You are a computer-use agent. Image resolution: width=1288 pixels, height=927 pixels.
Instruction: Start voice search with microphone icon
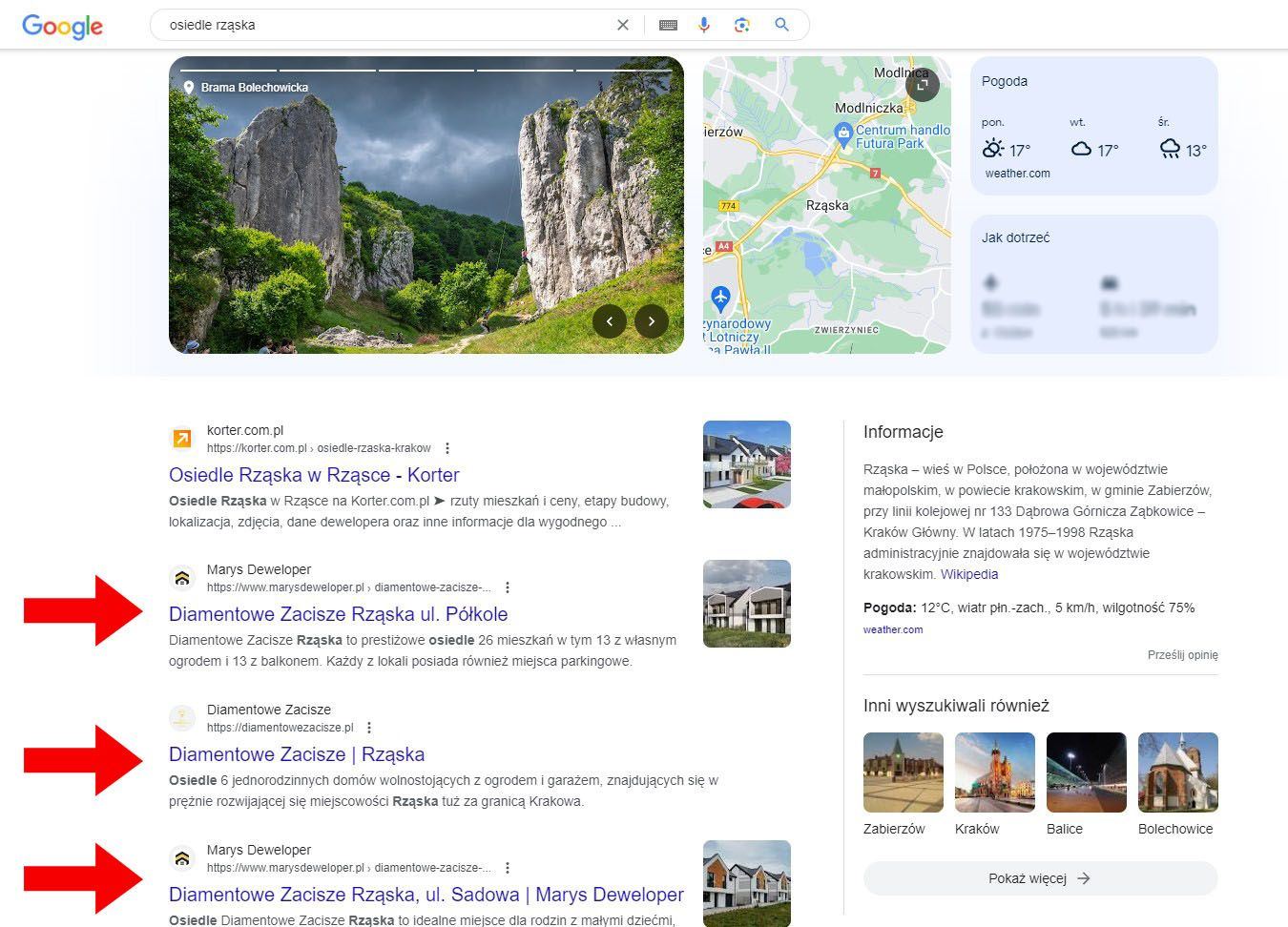[704, 25]
